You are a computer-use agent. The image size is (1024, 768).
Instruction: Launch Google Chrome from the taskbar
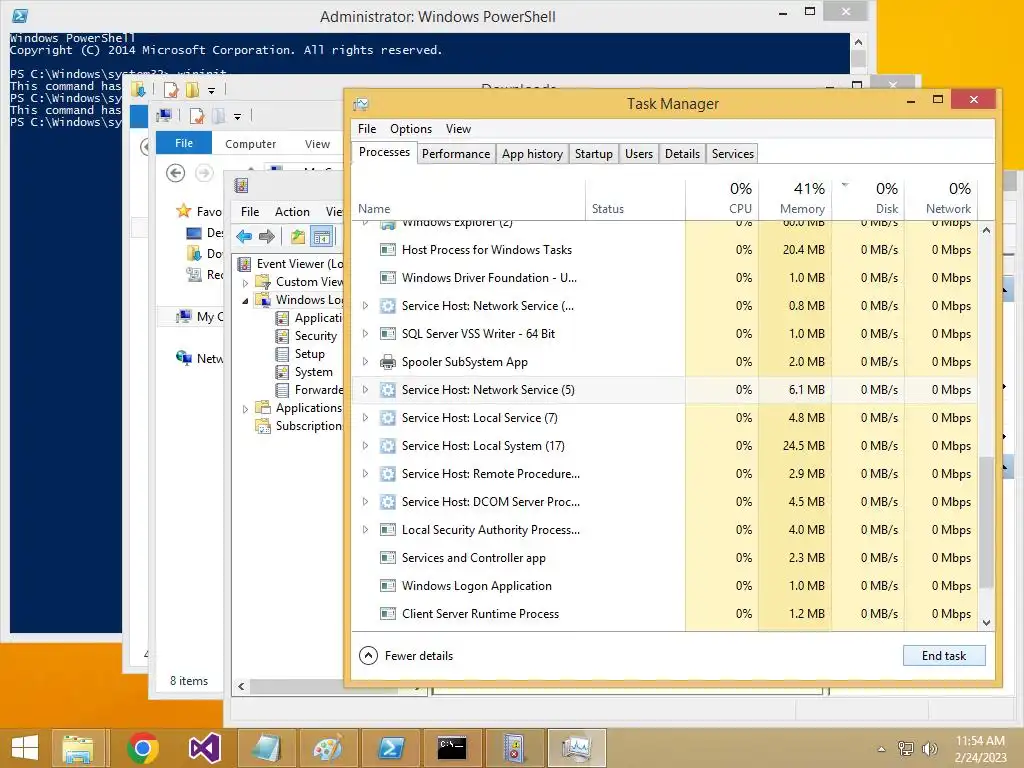coord(143,748)
